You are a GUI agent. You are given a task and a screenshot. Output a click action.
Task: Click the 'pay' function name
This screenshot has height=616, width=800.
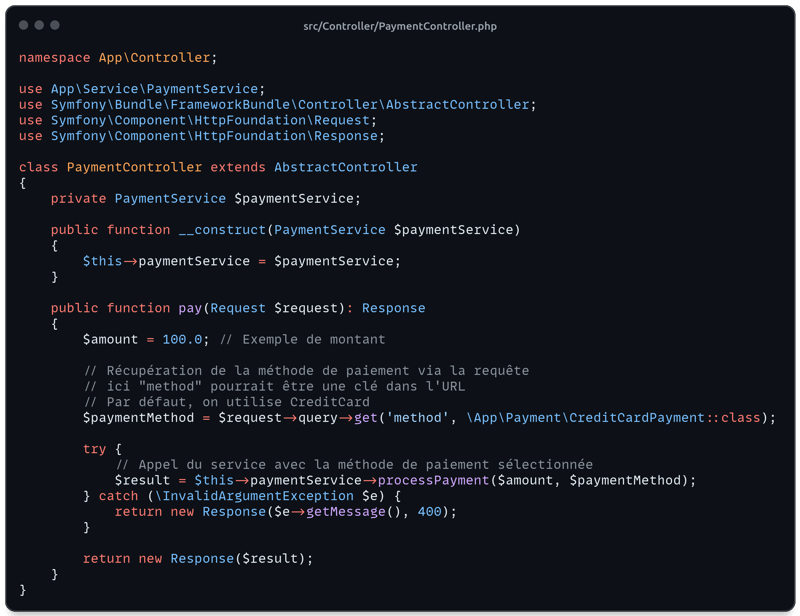pyautogui.click(x=190, y=308)
